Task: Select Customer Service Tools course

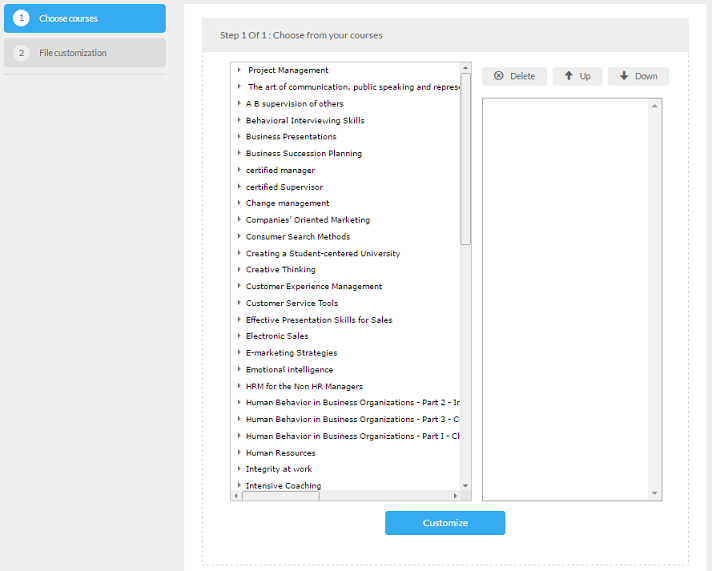Action: pos(292,303)
